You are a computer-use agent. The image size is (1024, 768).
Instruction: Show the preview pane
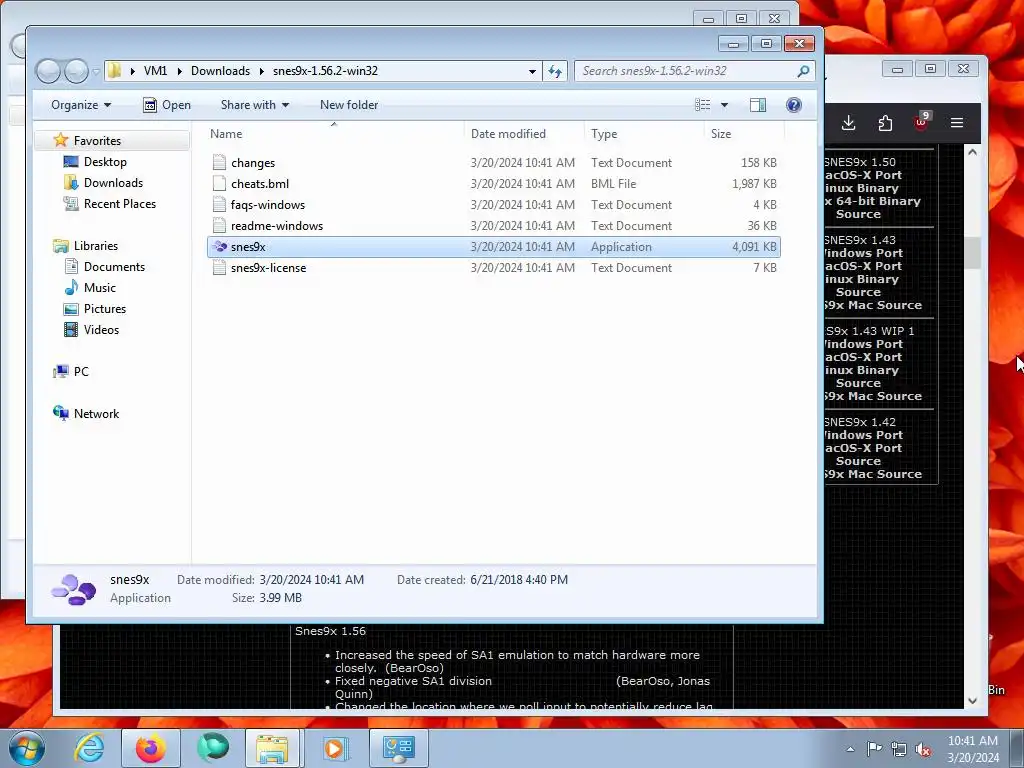coord(758,104)
